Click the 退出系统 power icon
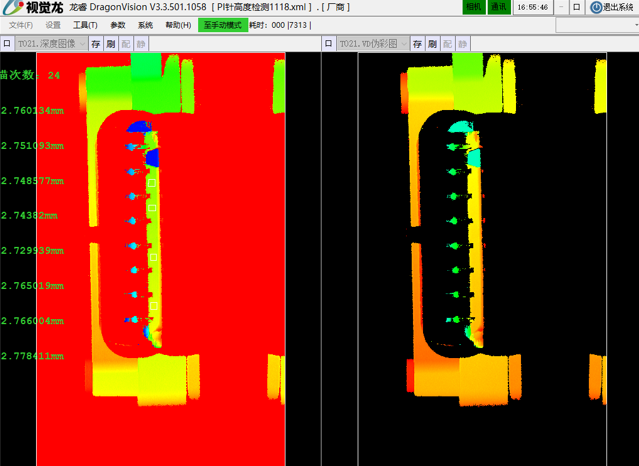Image resolution: width=639 pixels, height=466 pixels. point(596,7)
